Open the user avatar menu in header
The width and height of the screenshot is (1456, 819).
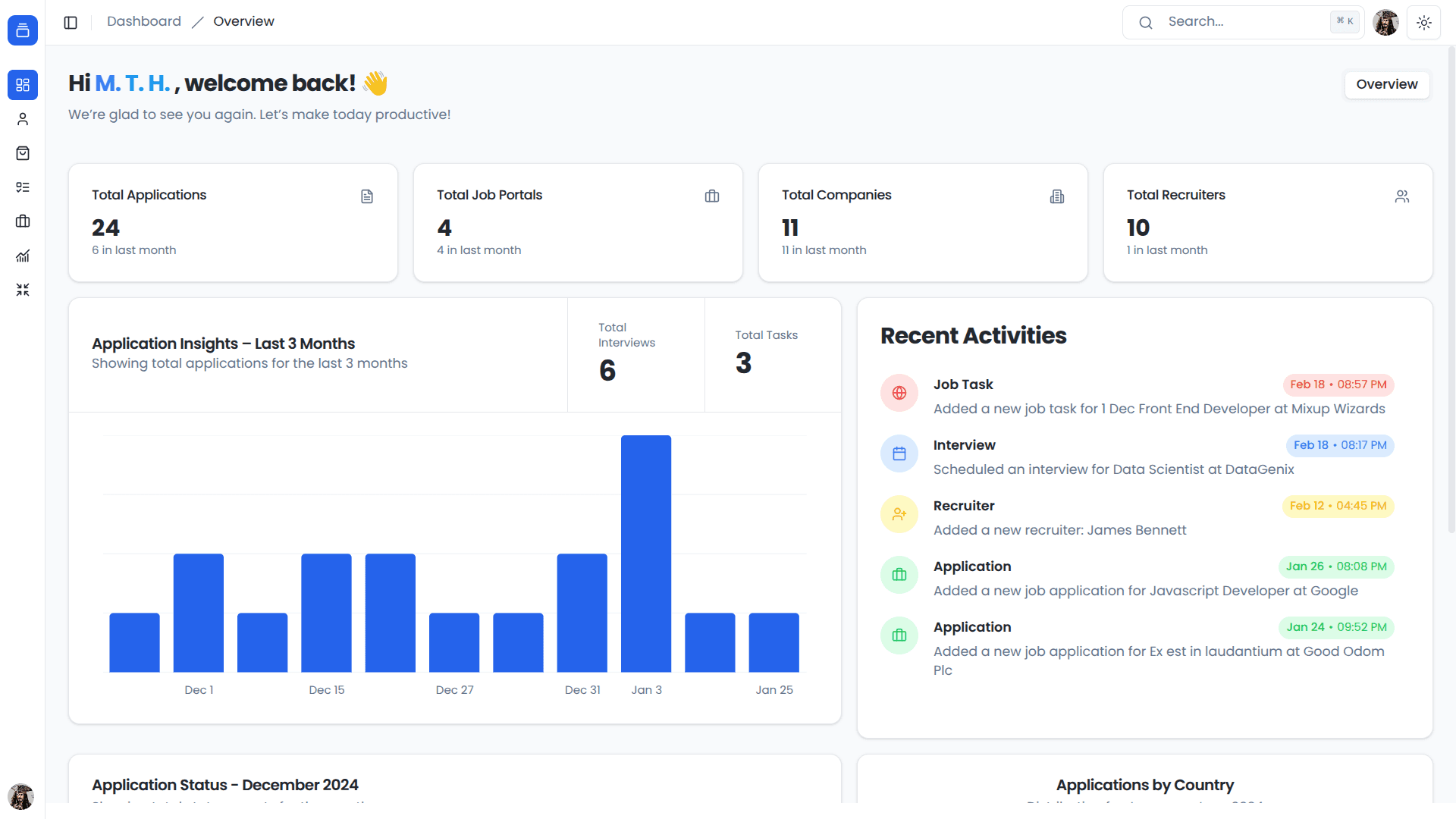[x=1385, y=23]
